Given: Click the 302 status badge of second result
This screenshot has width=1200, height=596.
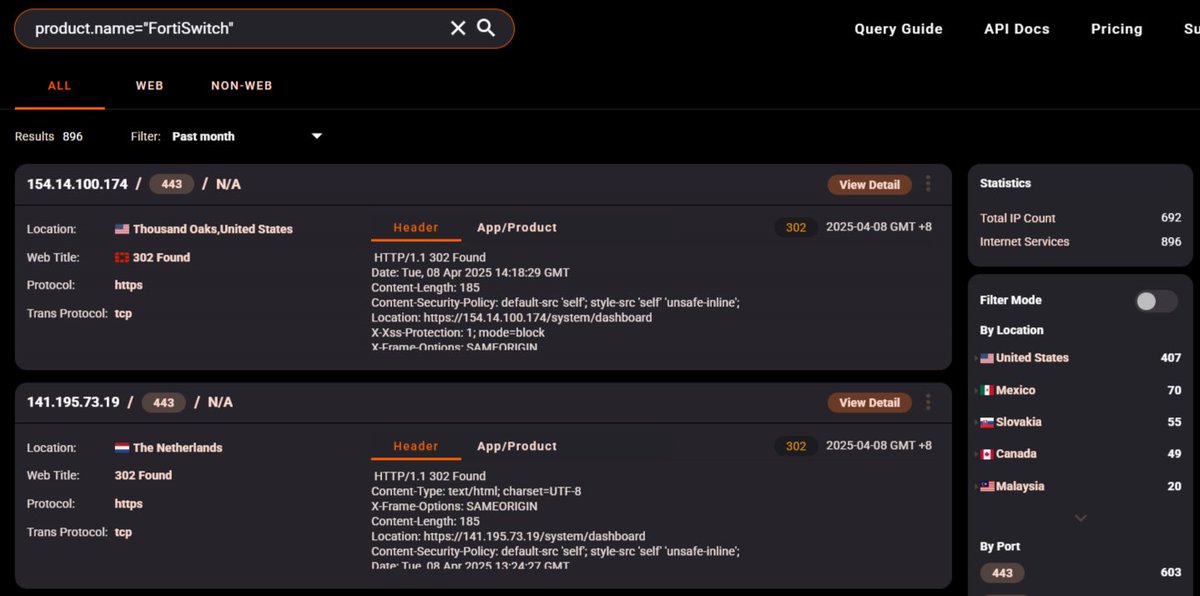Looking at the screenshot, I should coord(796,446).
